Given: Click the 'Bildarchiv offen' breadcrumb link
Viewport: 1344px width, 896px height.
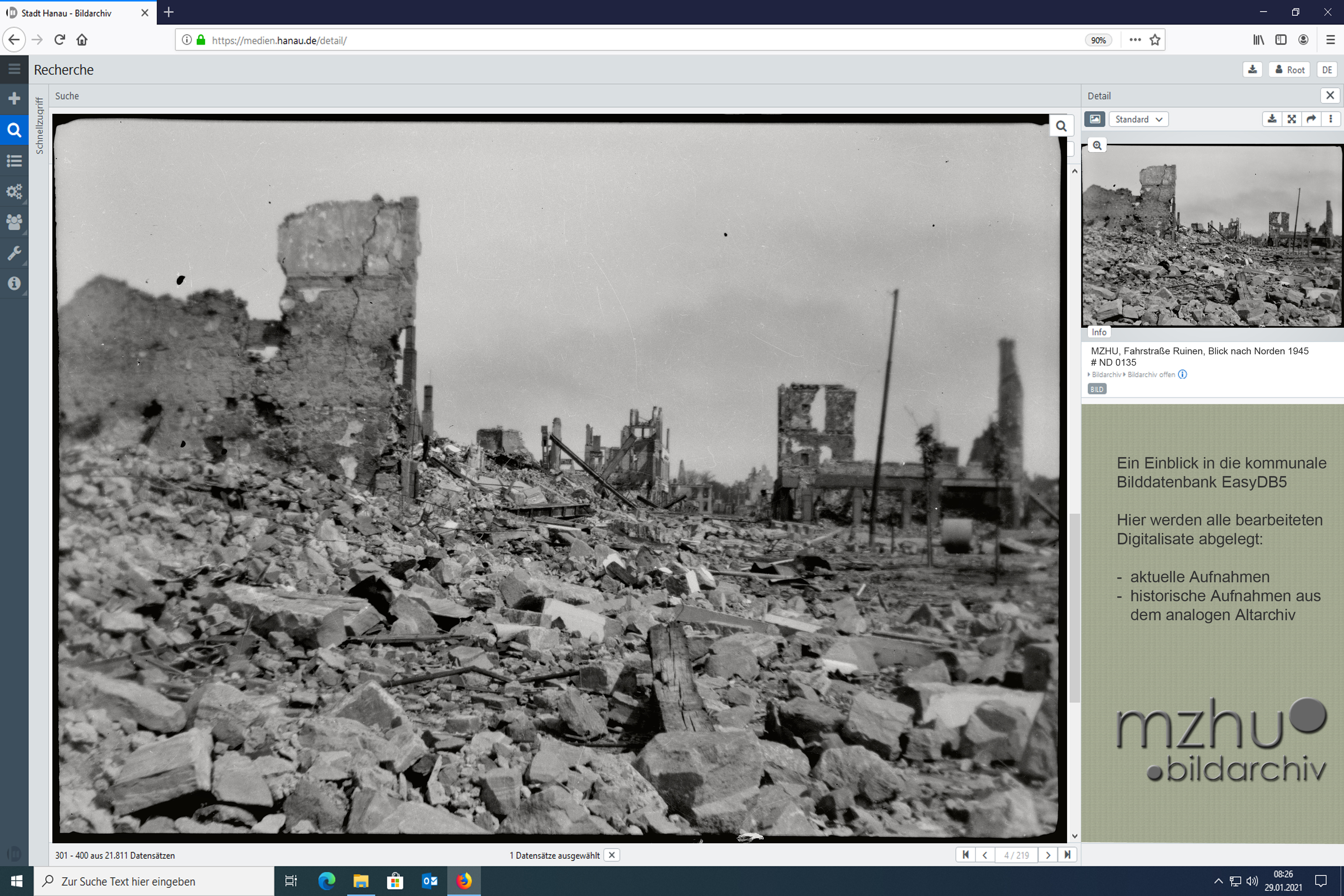Looking at the screenshot, I should [1151, 375].
